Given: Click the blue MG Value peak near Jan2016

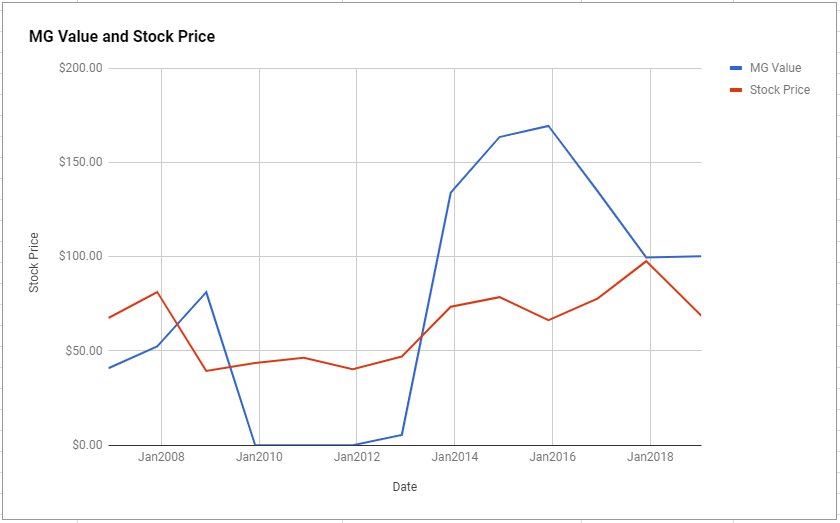Looking at the screenshot, I should pyautogui.click(x=548, y=126).
